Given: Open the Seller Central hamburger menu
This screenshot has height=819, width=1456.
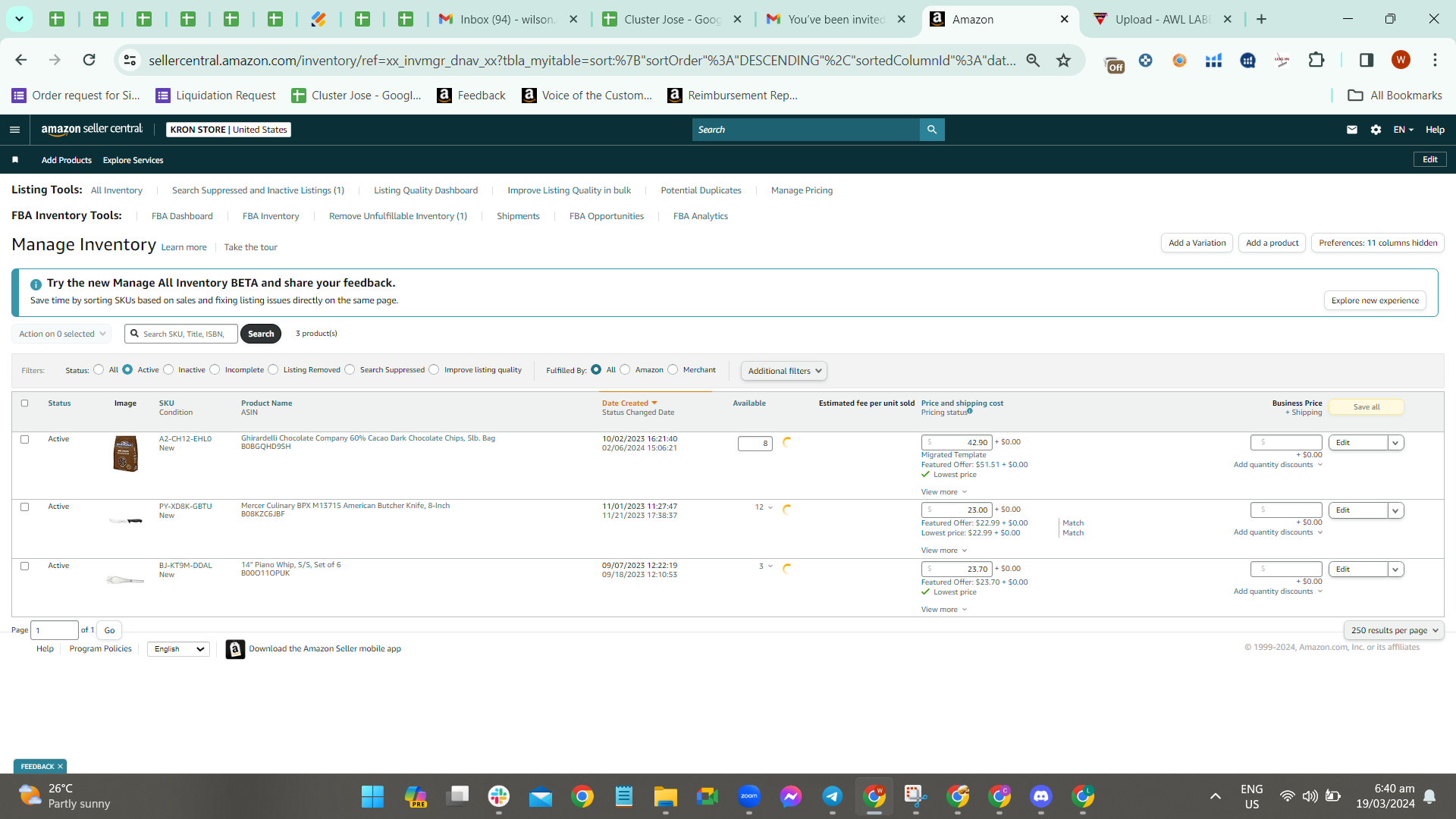Looking at the screenshot, I should [14, 130].
